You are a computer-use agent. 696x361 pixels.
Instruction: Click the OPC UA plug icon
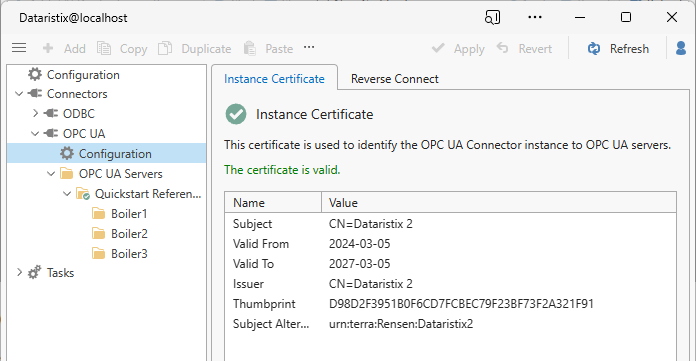coord(51,133)
